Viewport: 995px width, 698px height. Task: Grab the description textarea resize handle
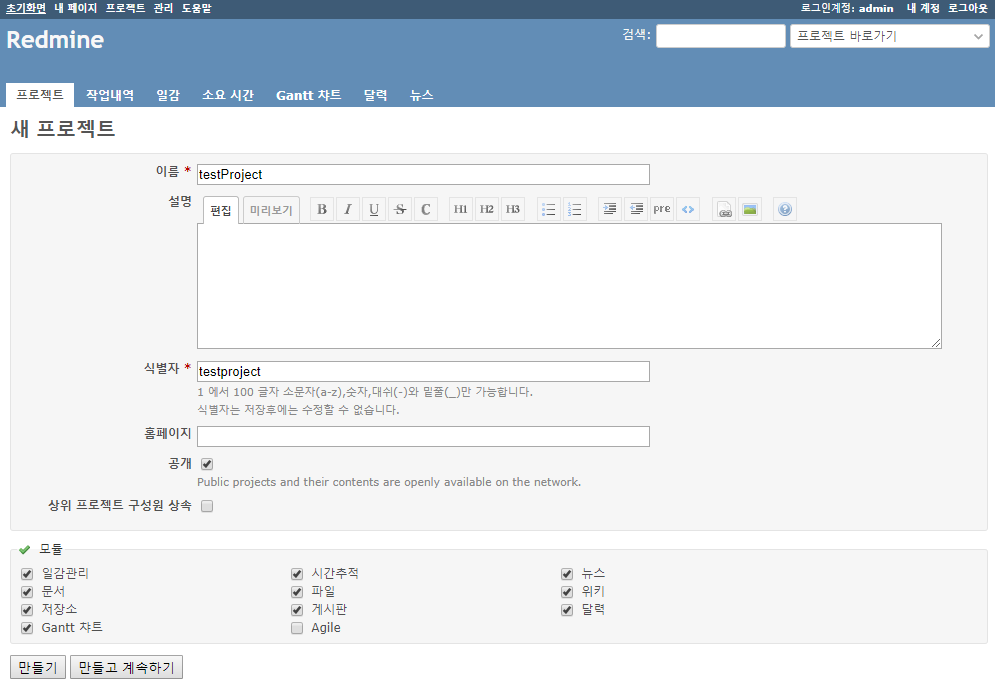point(936,343)
